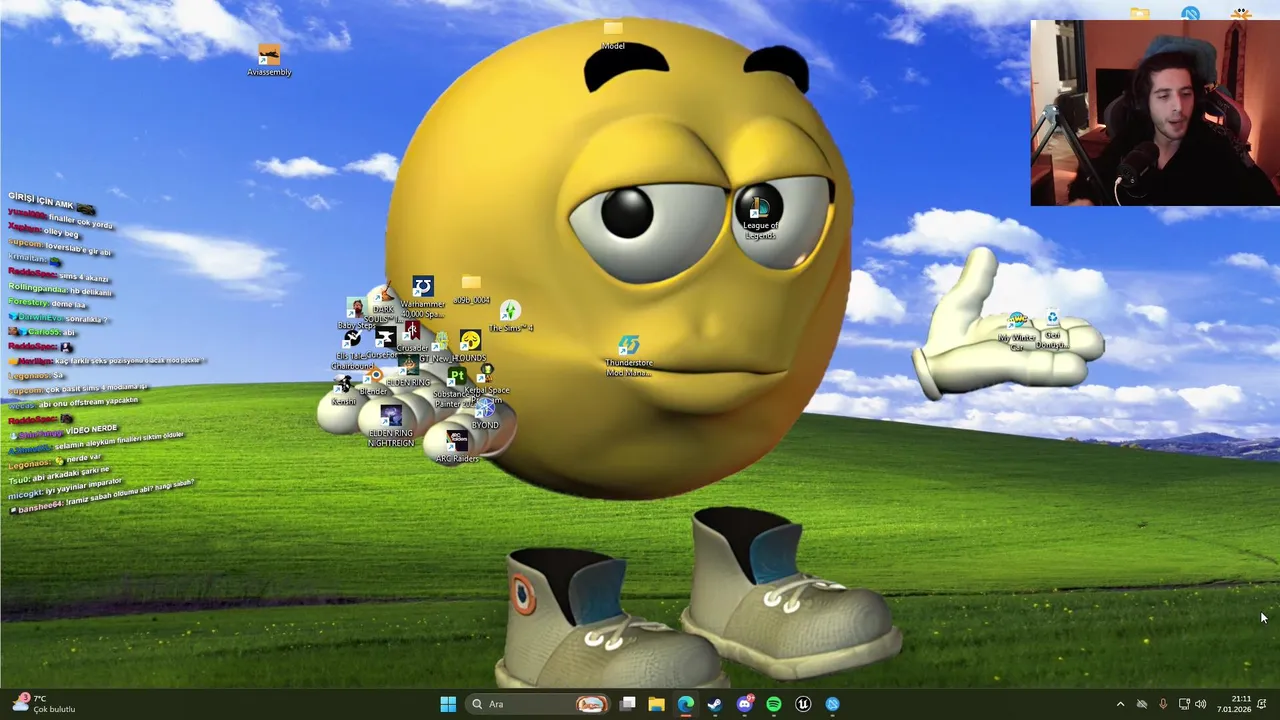The width and height of the screenshot is (1280, 720).
Task: Open the Thunderstore Mod Manager shortcut
Action: pyautogui.click(x=628, y=356)
